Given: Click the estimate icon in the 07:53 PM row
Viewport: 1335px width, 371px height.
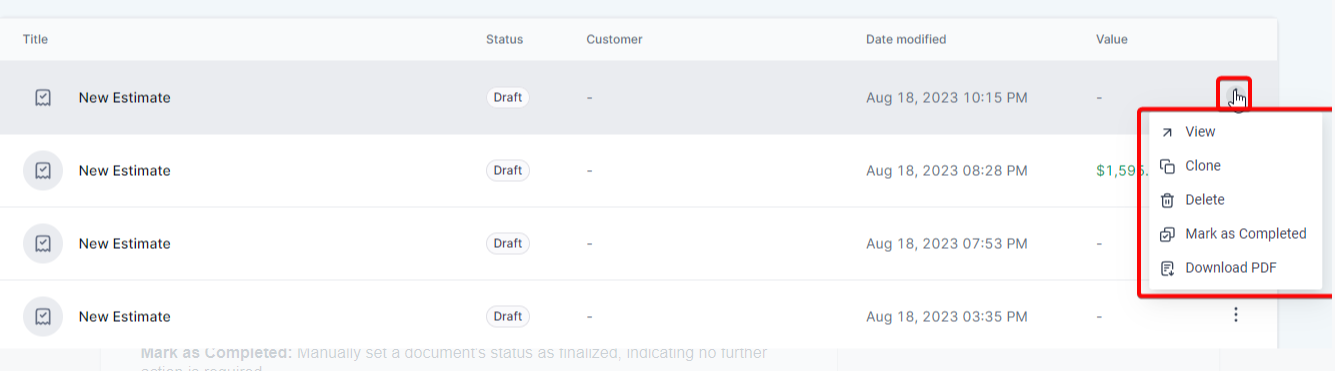Looking at the screenshot, I should click(43, 244).
